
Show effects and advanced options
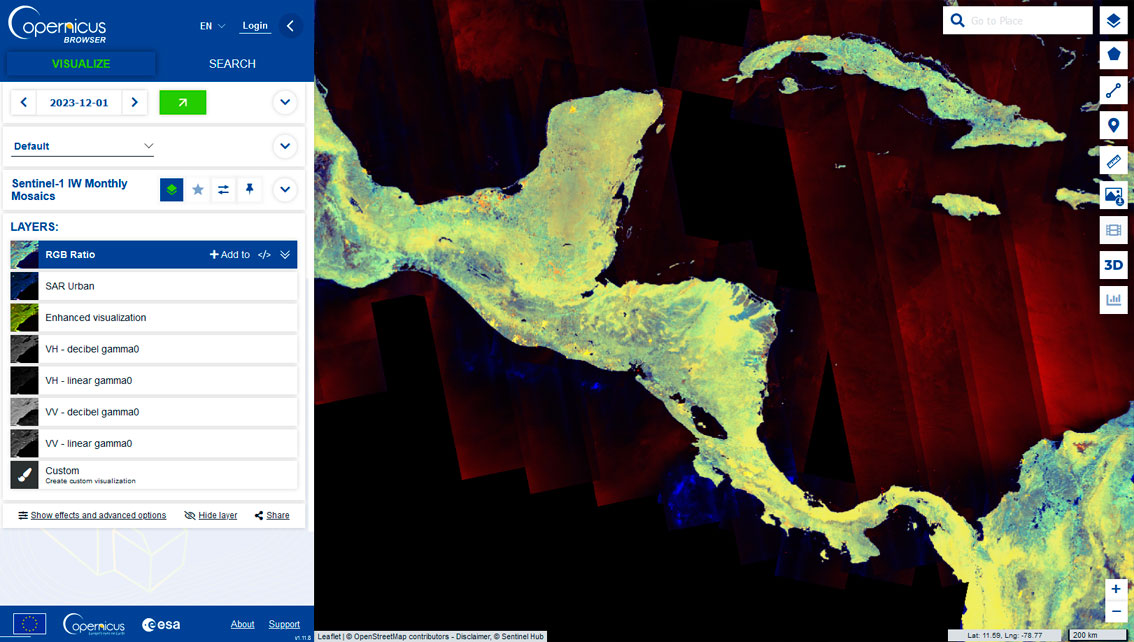tap(92, 515)
